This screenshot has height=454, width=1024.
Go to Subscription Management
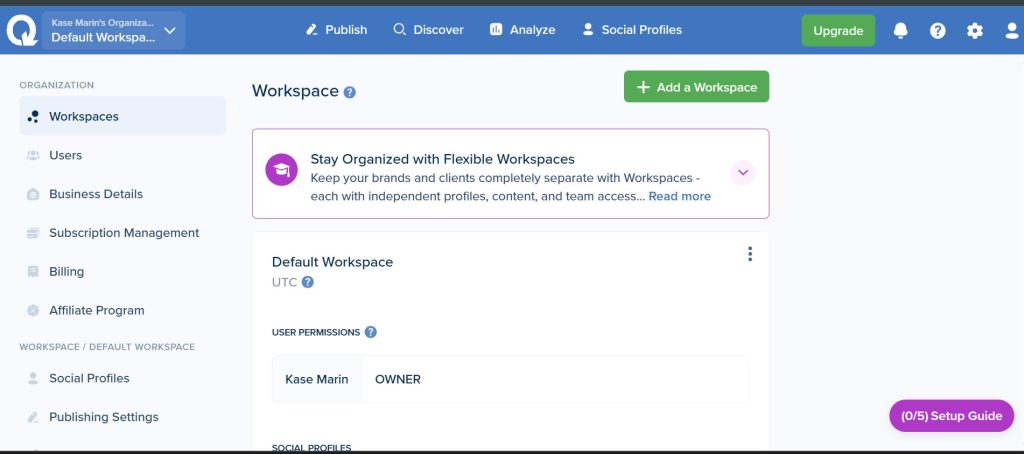123,233
